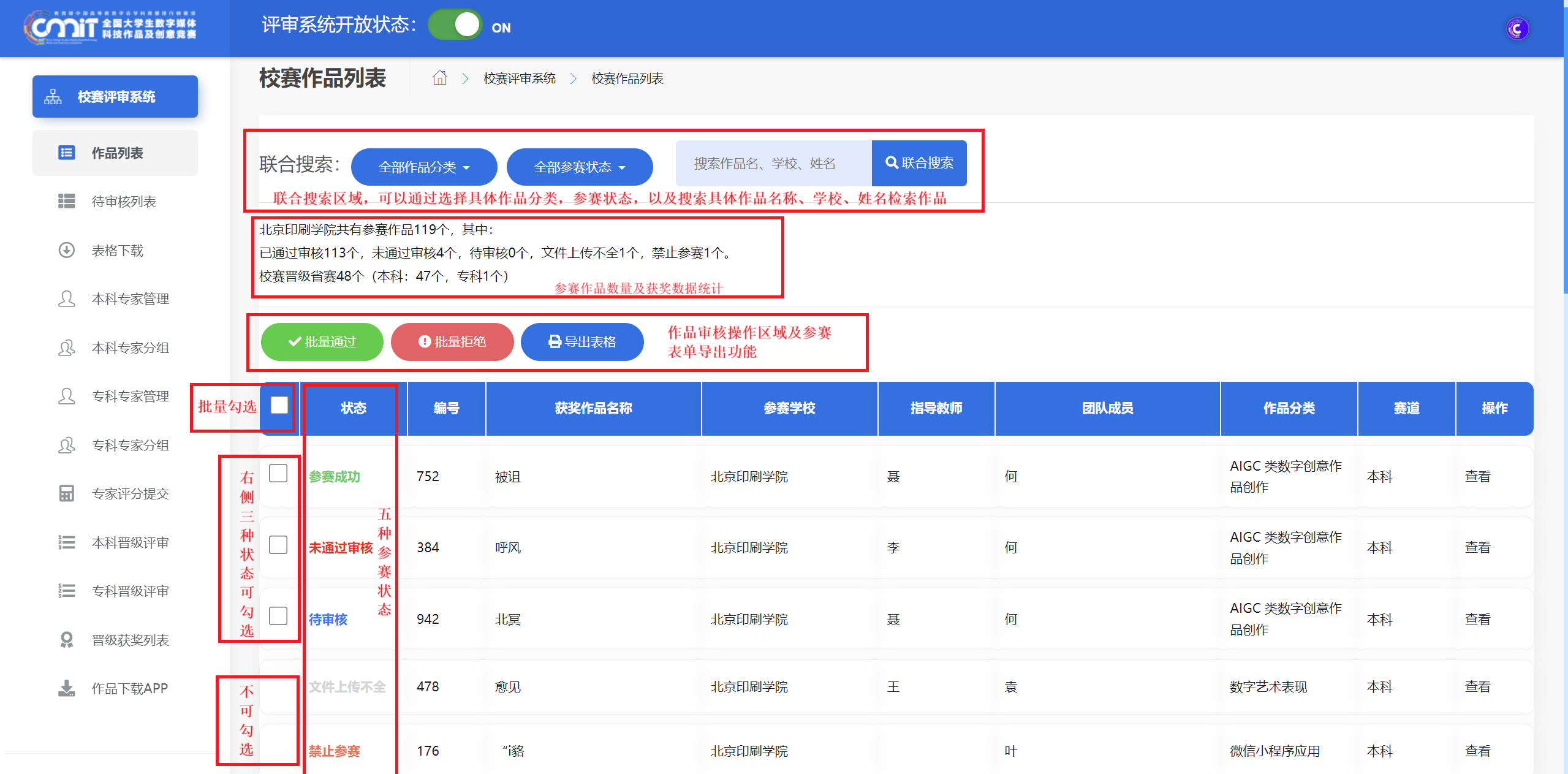
Task: Open the 全部作品分类 dropdown
Action: (424, 167)
